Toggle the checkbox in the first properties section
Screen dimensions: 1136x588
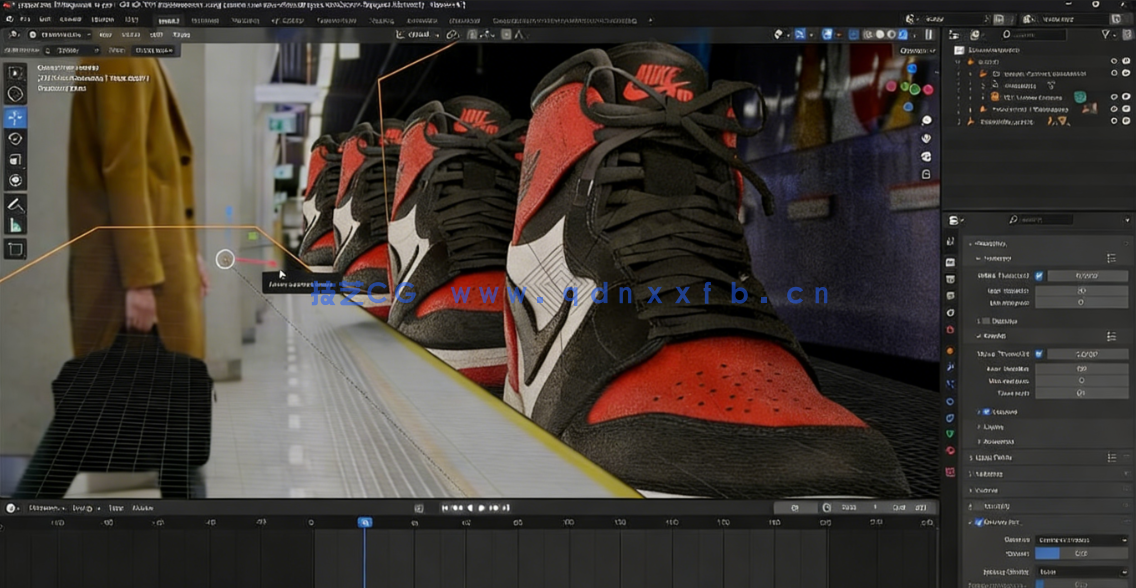[1039, 276]
